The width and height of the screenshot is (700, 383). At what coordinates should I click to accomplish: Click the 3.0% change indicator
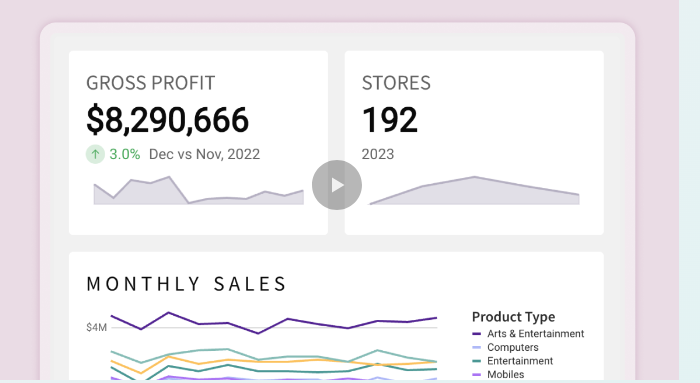click(125, 154)
